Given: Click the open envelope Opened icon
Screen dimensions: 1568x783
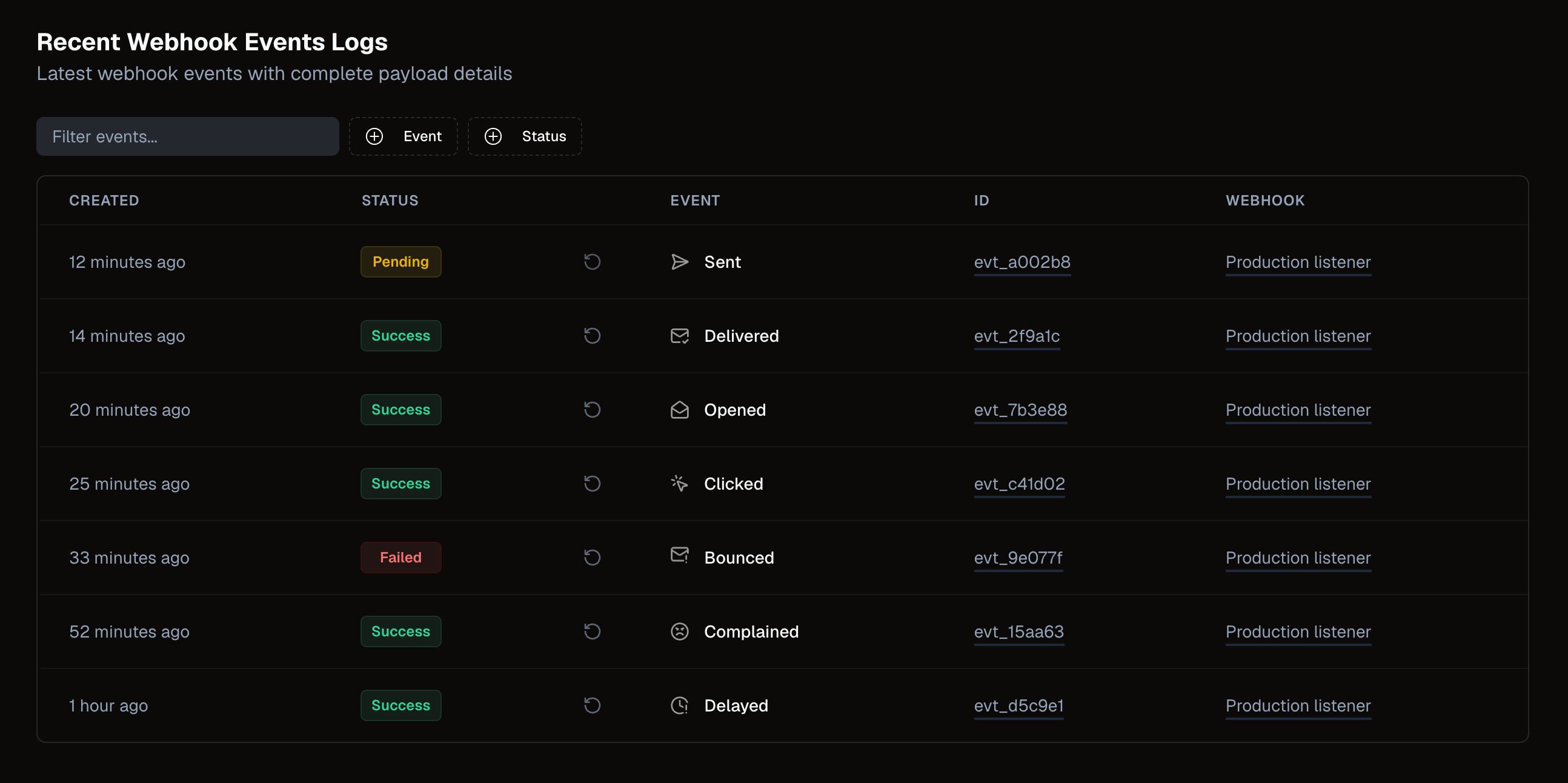Looking at the screenshot, I should 679,410.
